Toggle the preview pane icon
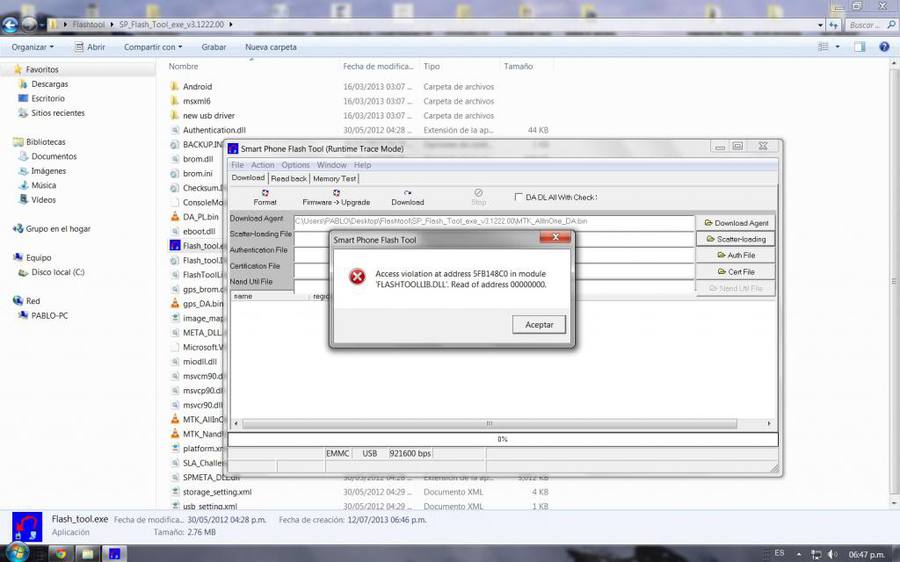Screen dimensions: 900x562 click(x=859, y=47)
